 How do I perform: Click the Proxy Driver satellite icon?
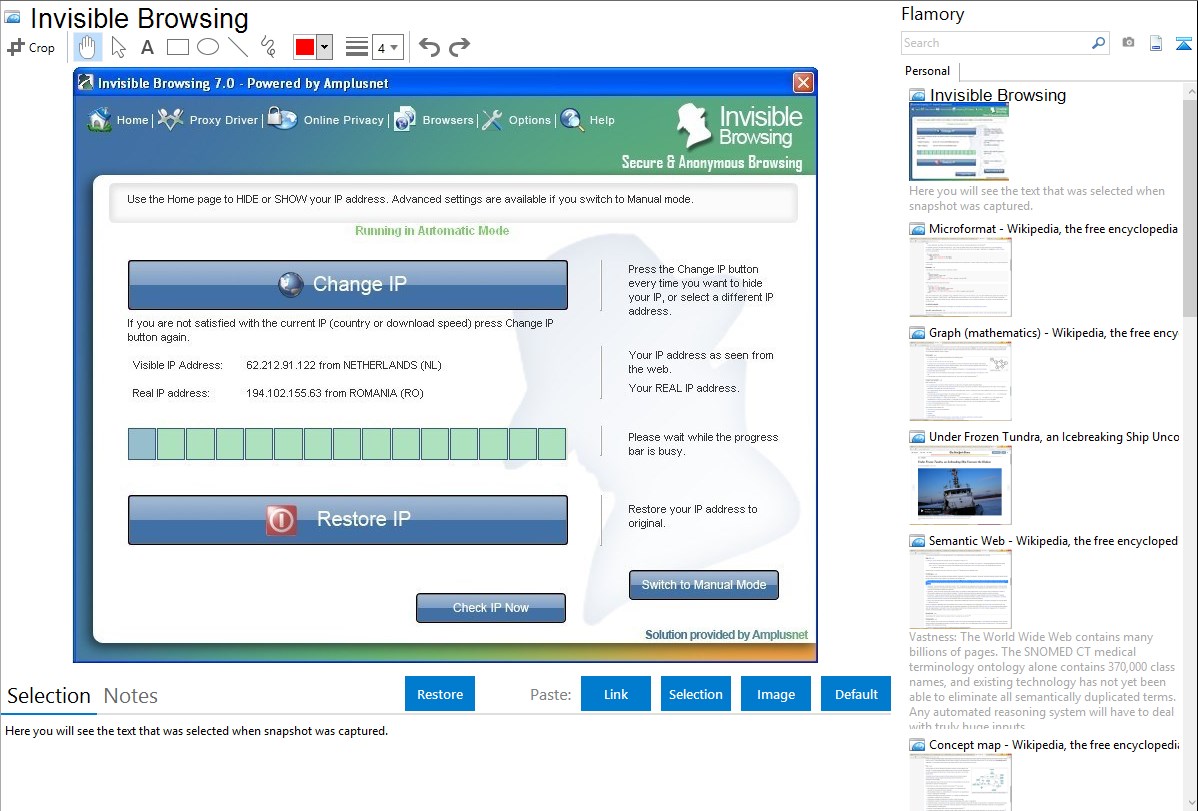[171, 119]
